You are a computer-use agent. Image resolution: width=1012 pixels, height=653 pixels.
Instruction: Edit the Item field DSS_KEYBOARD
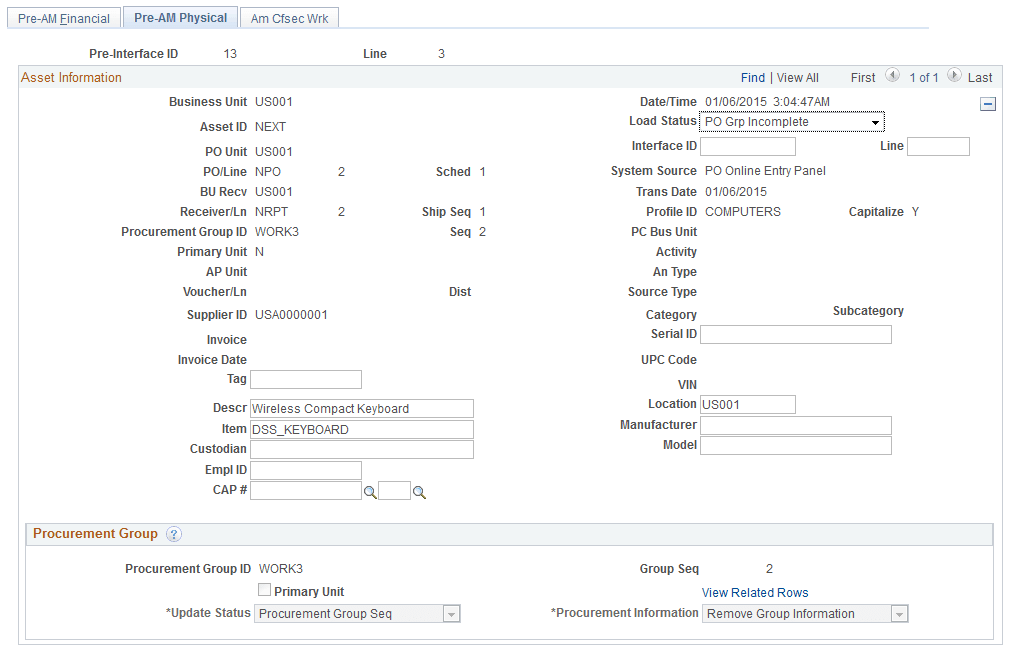pyautogui.click(x=362, y=430)
